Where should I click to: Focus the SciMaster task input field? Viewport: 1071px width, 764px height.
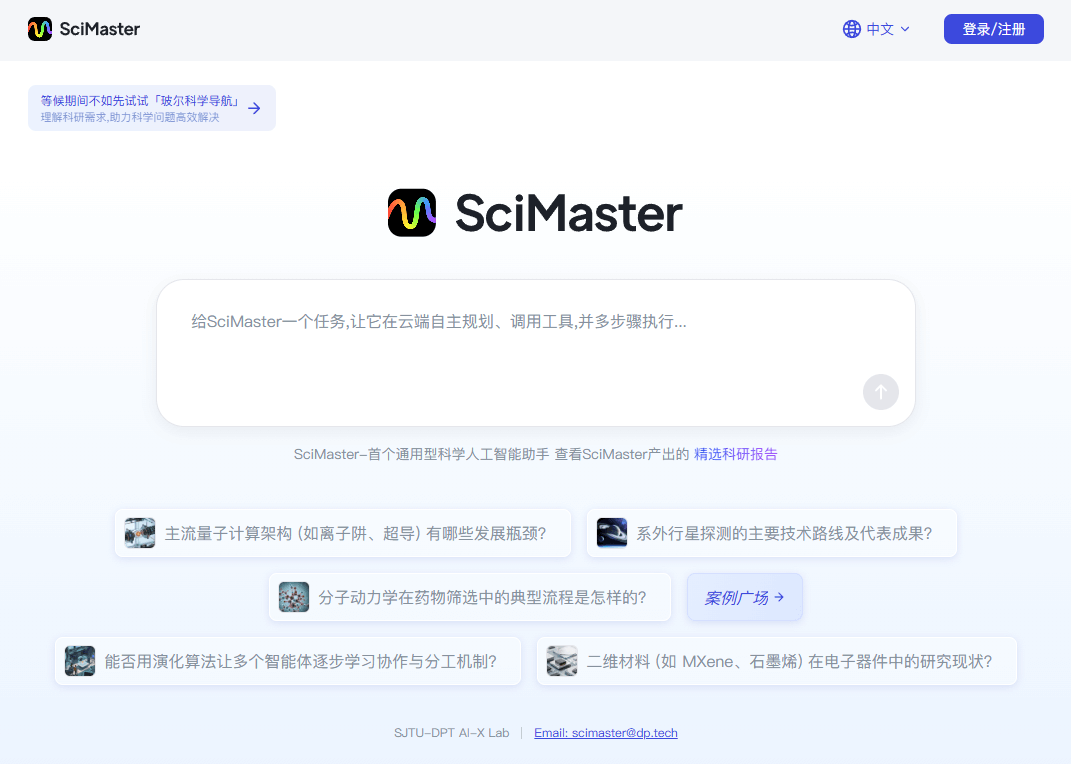coord(536,353)
